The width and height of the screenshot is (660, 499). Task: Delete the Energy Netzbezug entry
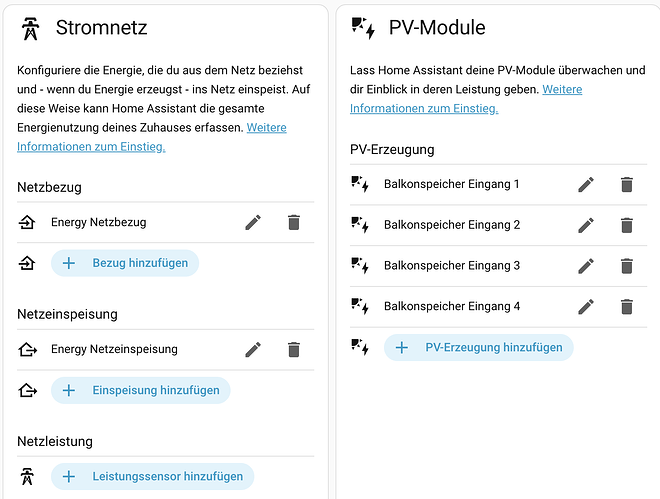click(x=294, y=223)
